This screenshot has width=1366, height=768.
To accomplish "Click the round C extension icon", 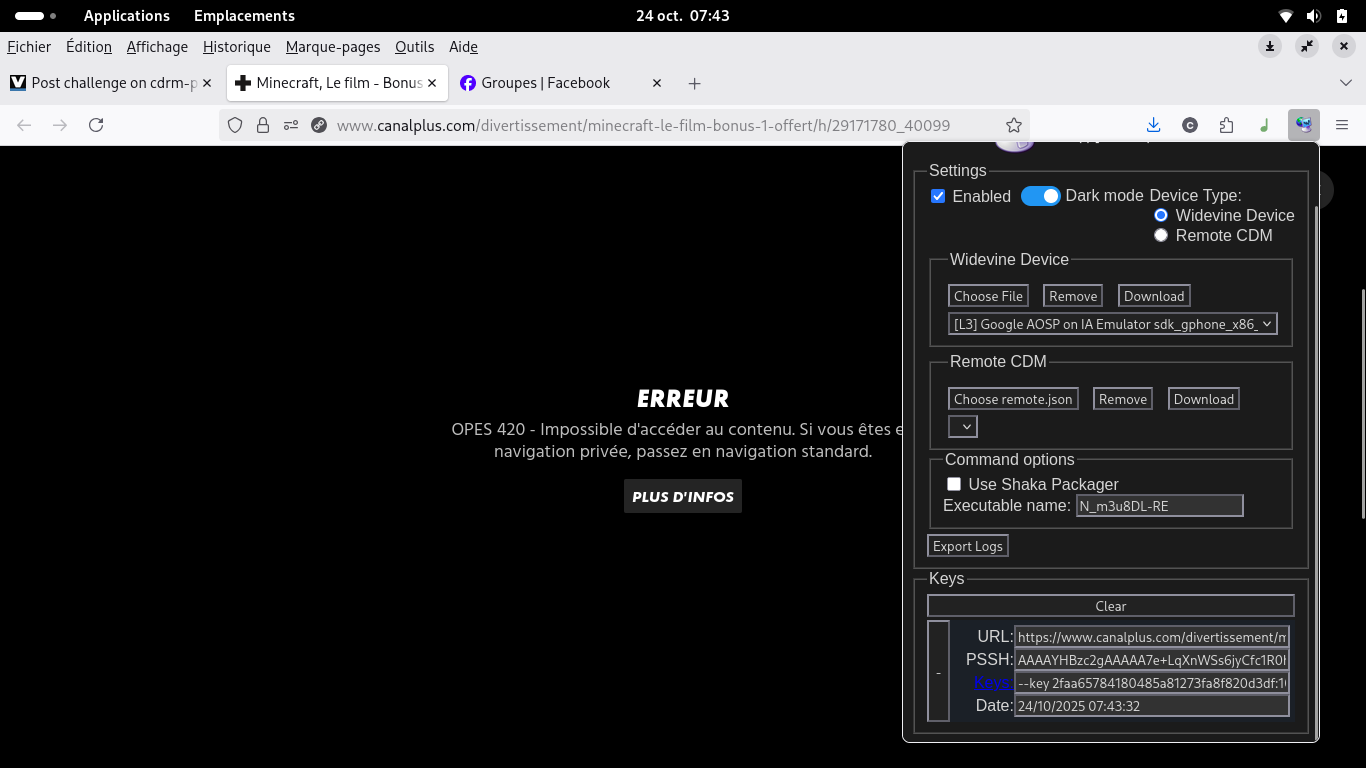I will pyautogui.click(x=1190, y=125).
